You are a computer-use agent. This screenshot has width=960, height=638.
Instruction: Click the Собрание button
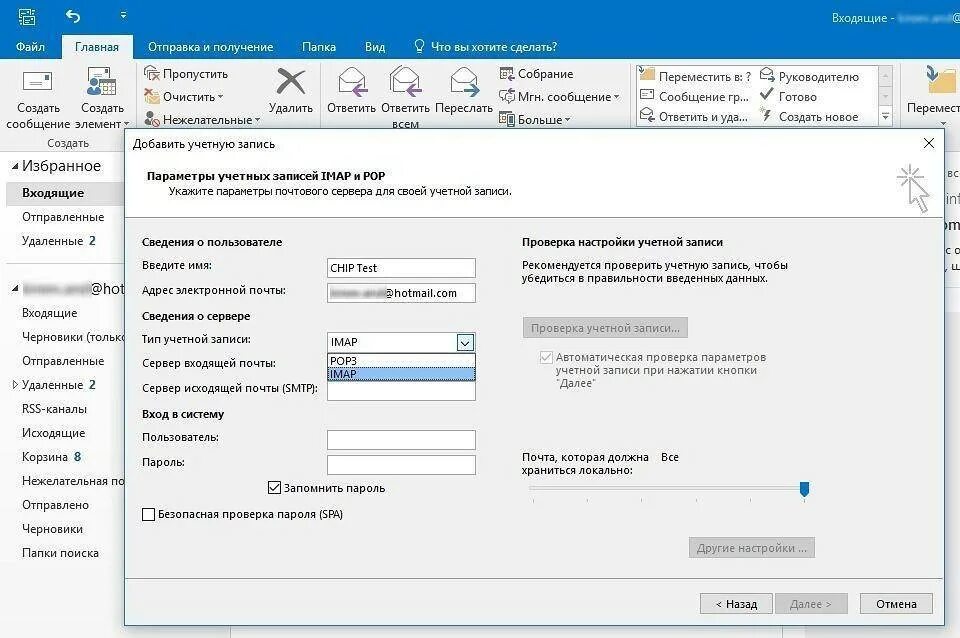tap(536, 73)
